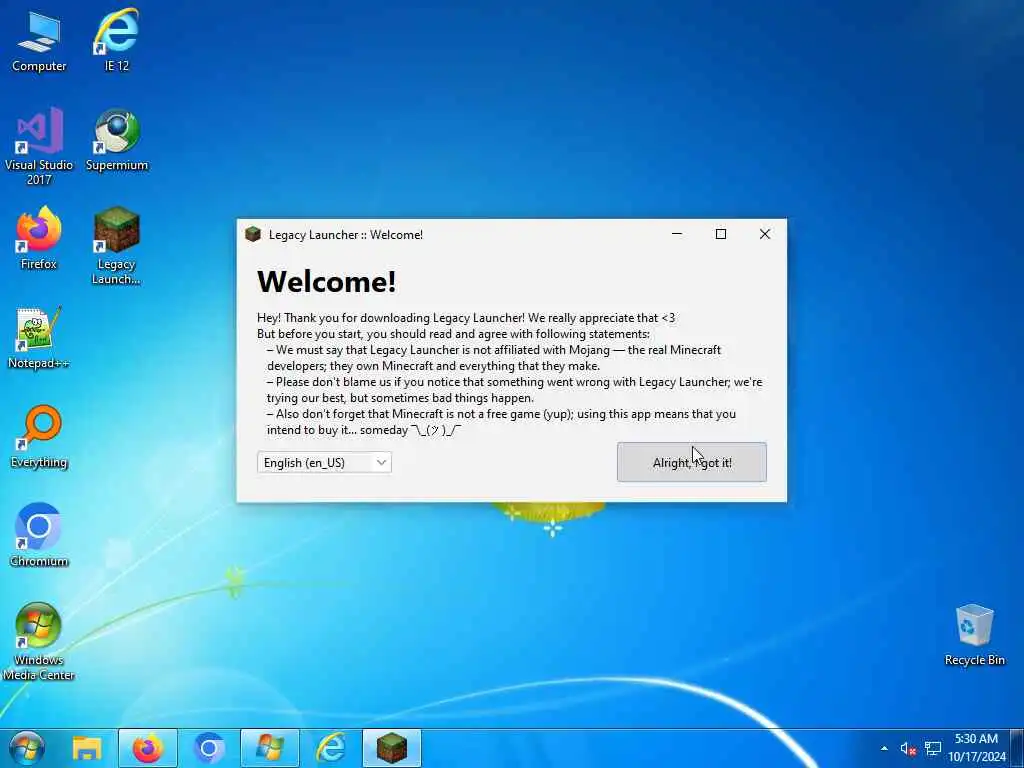Select the Chromium desktop shortcut

[x=39, y=536]
